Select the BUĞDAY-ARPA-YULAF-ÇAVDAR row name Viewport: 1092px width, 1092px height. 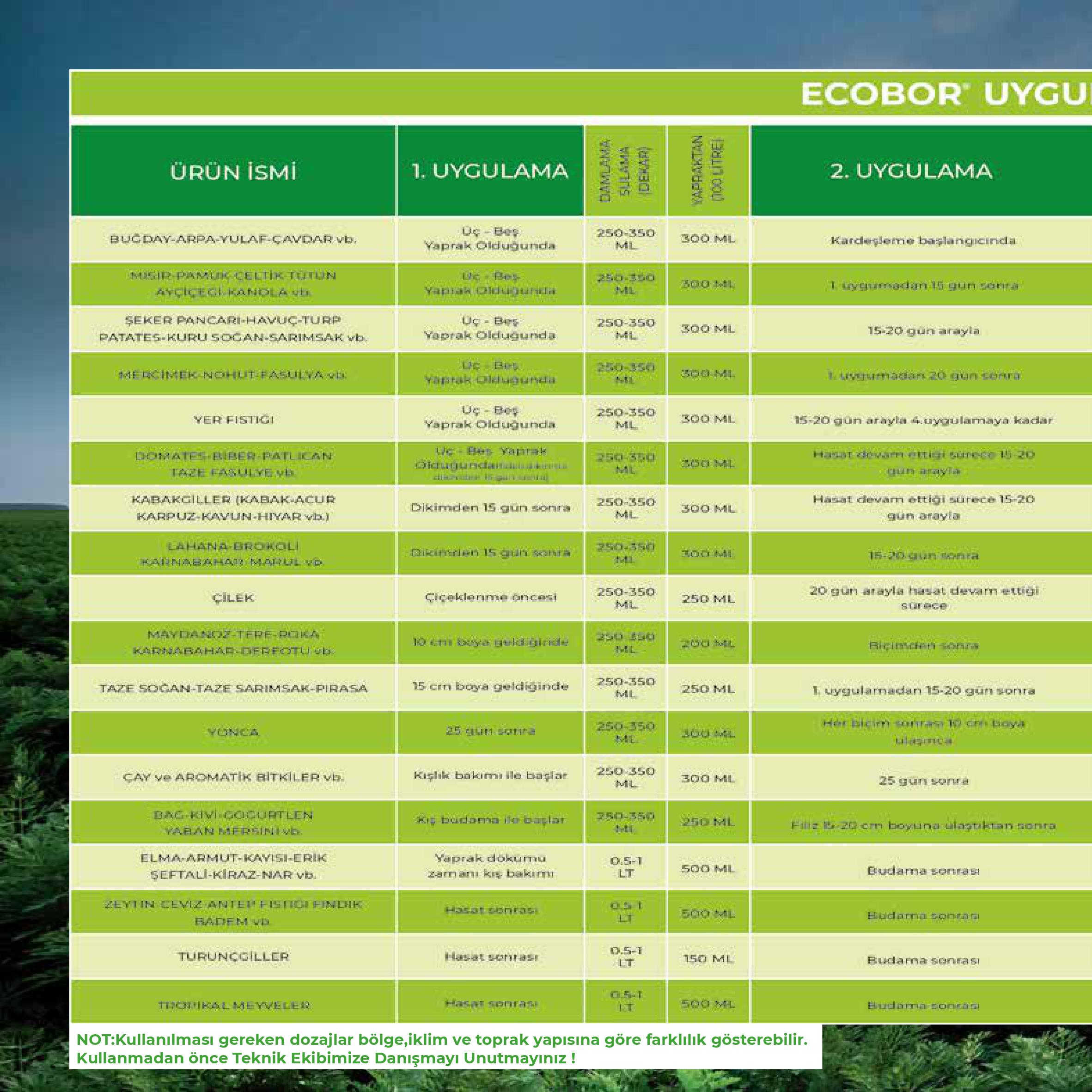pos(233,239)
